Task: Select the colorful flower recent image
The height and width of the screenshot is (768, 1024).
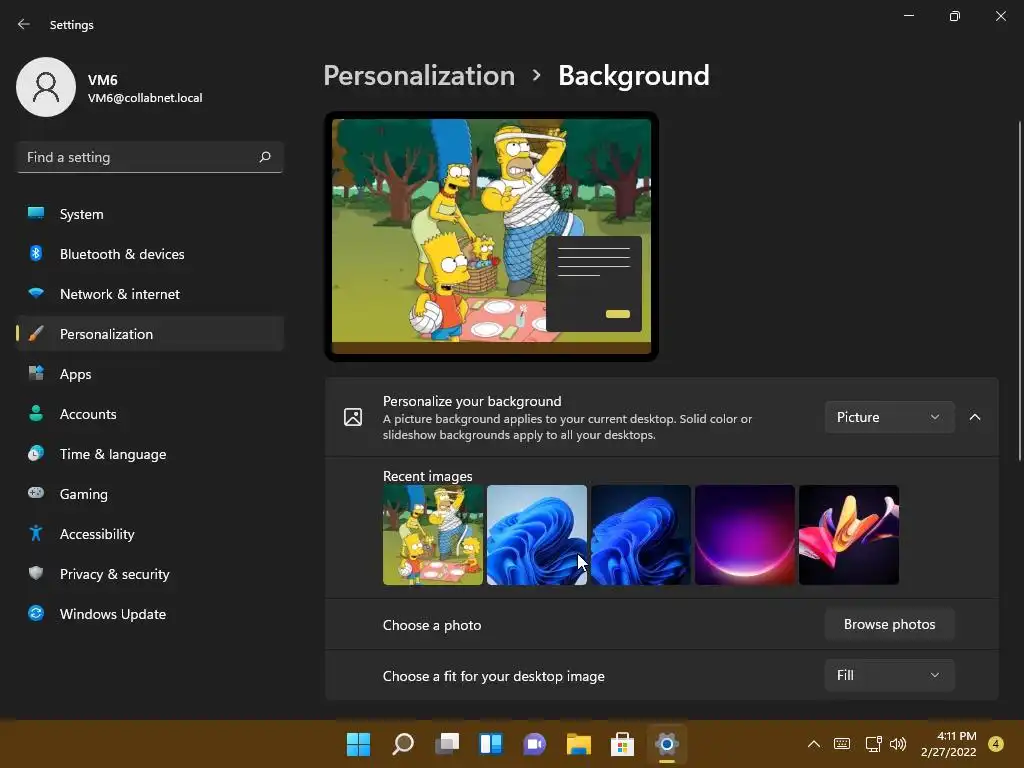Action: [x=848, y=535]
